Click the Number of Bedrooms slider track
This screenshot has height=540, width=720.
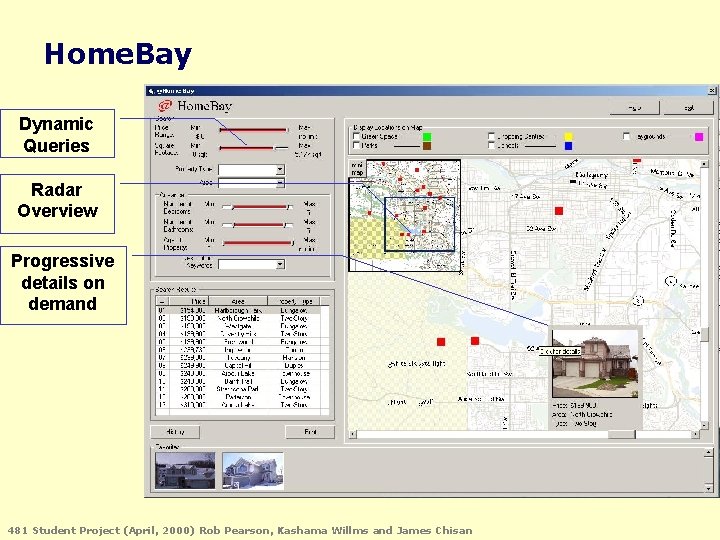point(258,207)
